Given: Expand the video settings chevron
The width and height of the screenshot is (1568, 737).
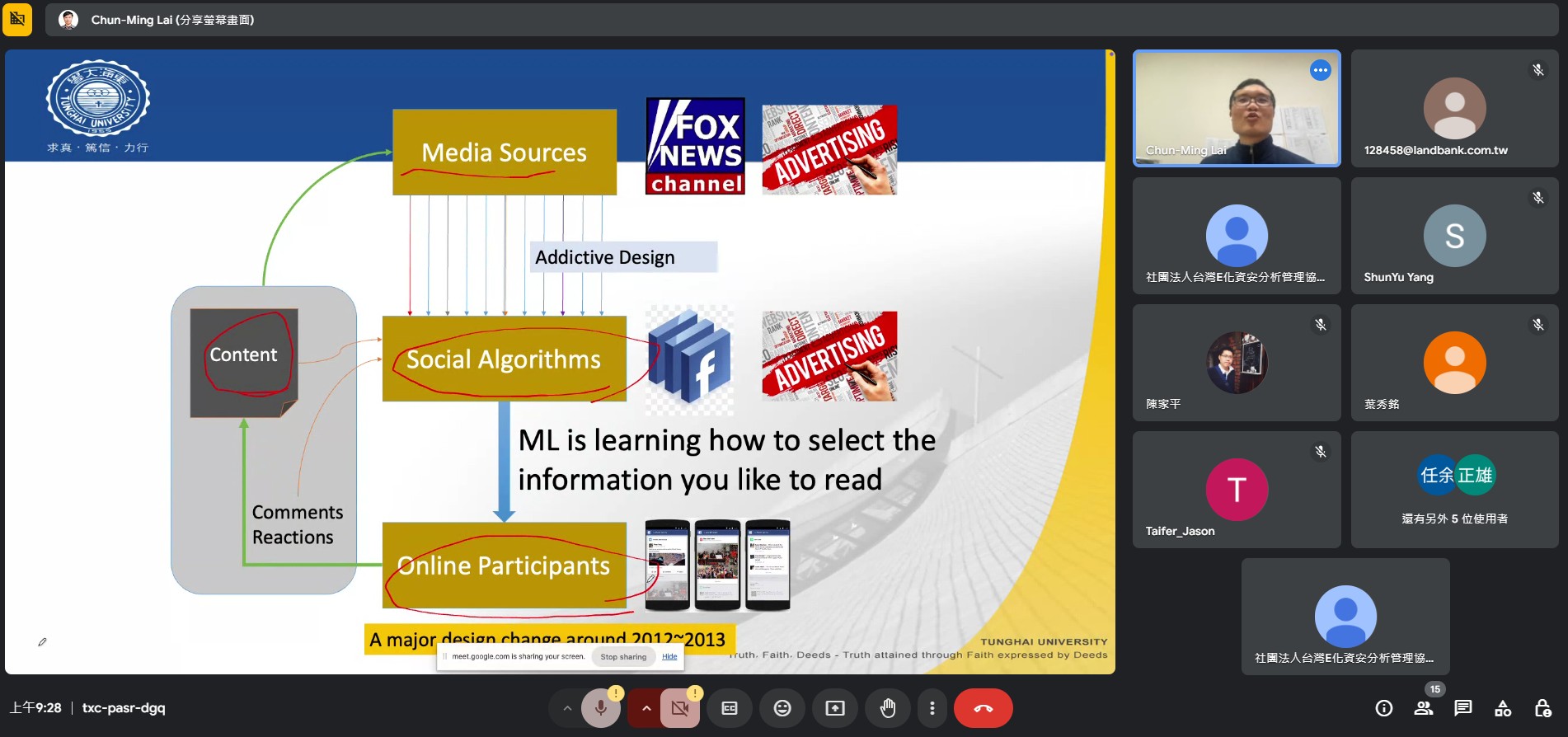Looking at the screenshot, I should tap(646, 708).
